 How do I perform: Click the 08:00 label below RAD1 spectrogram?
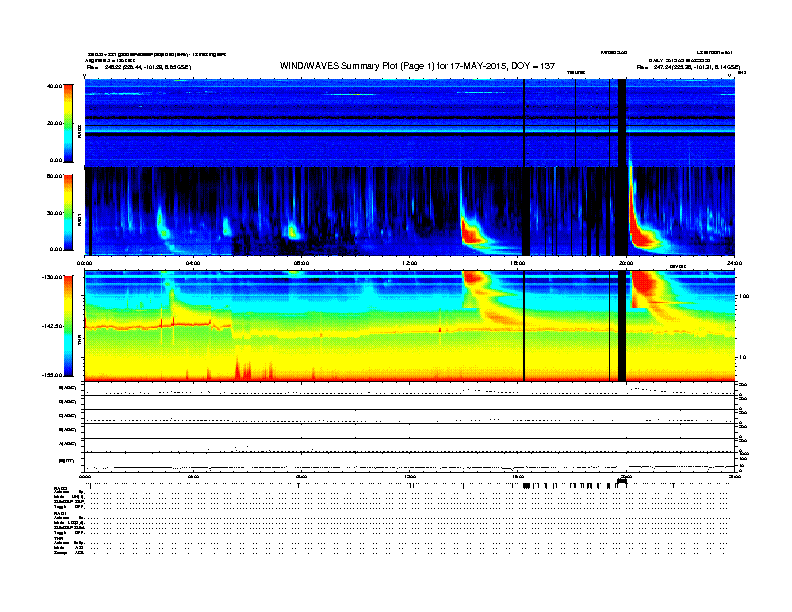tap(301, 263)
